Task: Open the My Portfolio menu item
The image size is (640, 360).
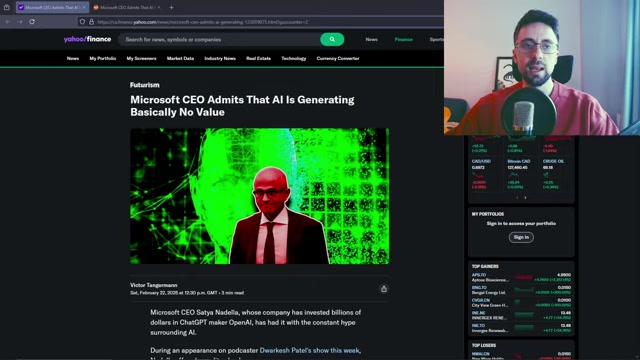Action: [x=103, y=58]
